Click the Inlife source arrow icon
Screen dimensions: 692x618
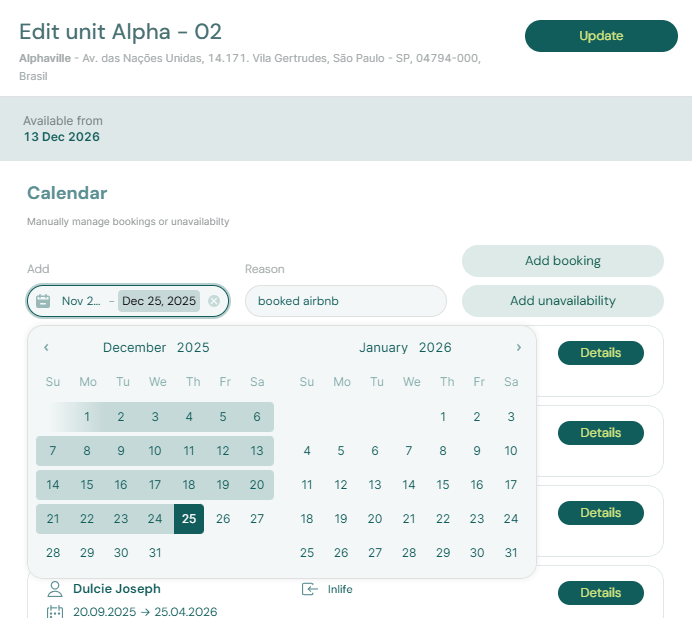[309, 589]
